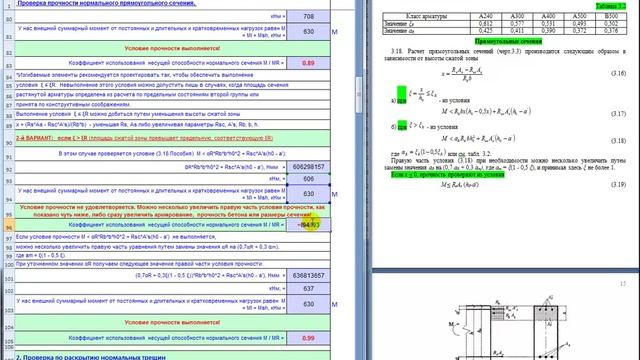Click the green highlighted 'Если x ≤ 0' sentence in the PDF

pyautogui.click(x=447, y=174)
